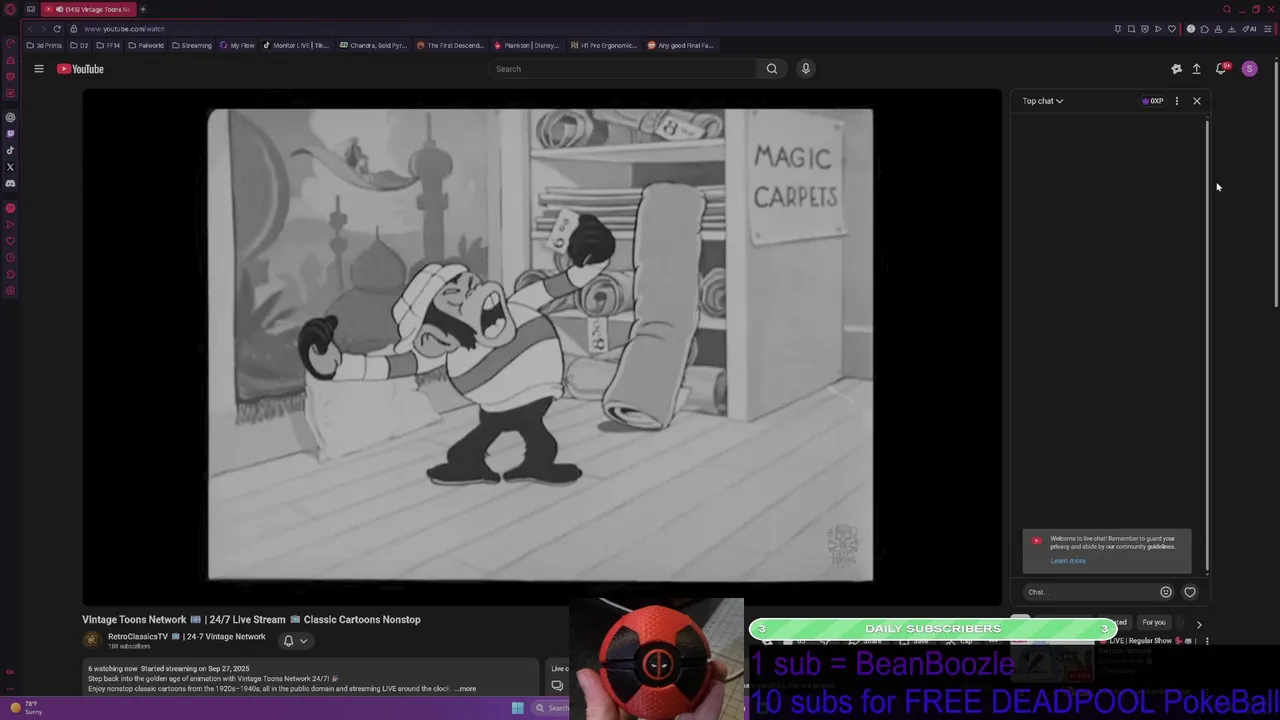1280x720 pixels.
Task: Expand the description with ...more
Action: point(465,689)
